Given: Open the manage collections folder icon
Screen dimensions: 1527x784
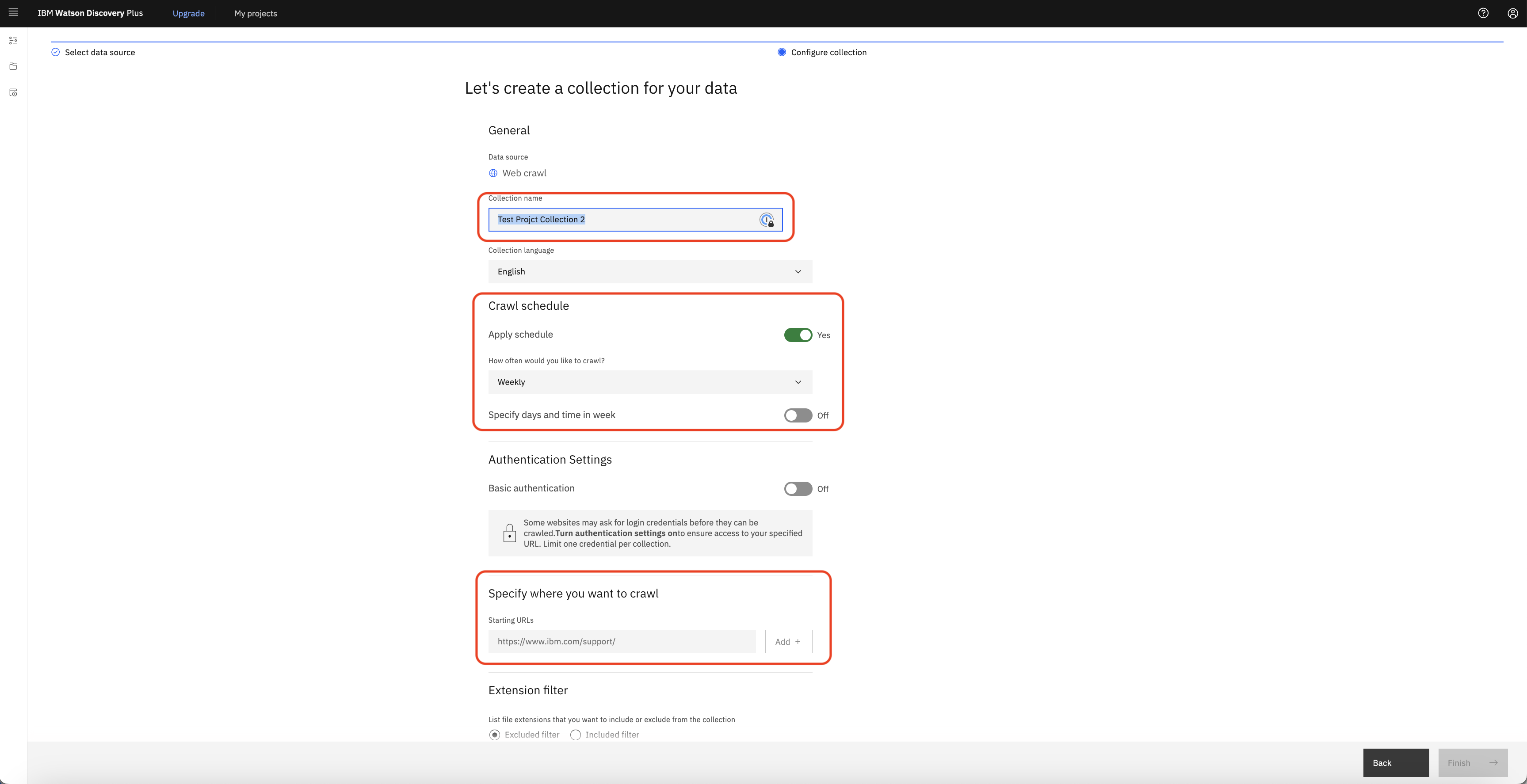Looking at the screenshot, I should pyautogui.click(x=13, y=66).
